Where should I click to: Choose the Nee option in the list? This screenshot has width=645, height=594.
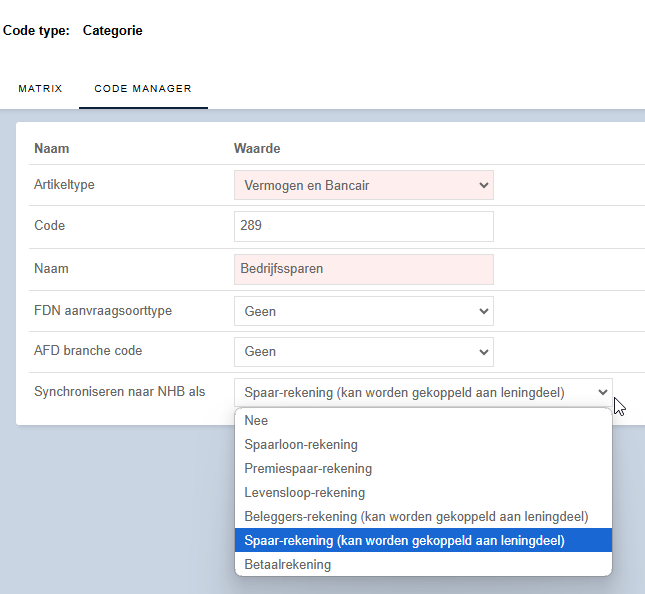[x=423, y=420]
